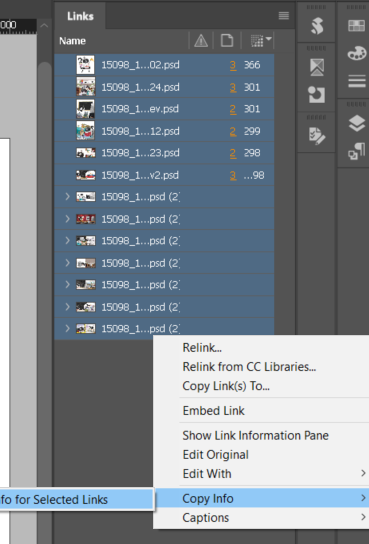Click PPI value 299

coord(252,131)
